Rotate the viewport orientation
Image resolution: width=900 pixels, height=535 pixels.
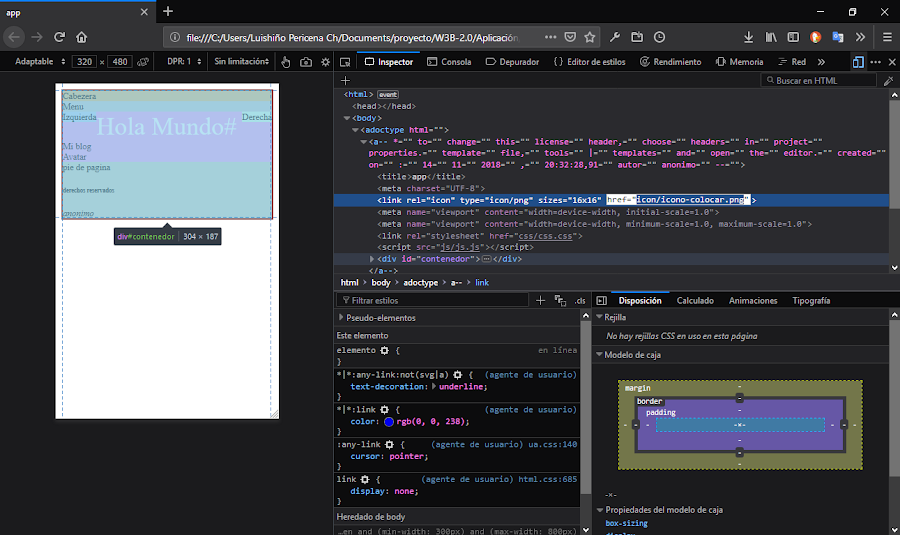pos(143,62)
